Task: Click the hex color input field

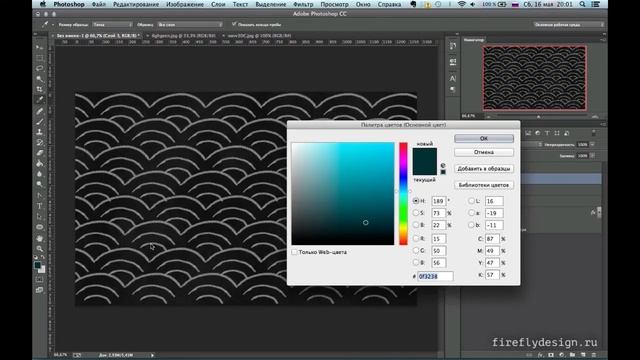Action: click(435, 276)
